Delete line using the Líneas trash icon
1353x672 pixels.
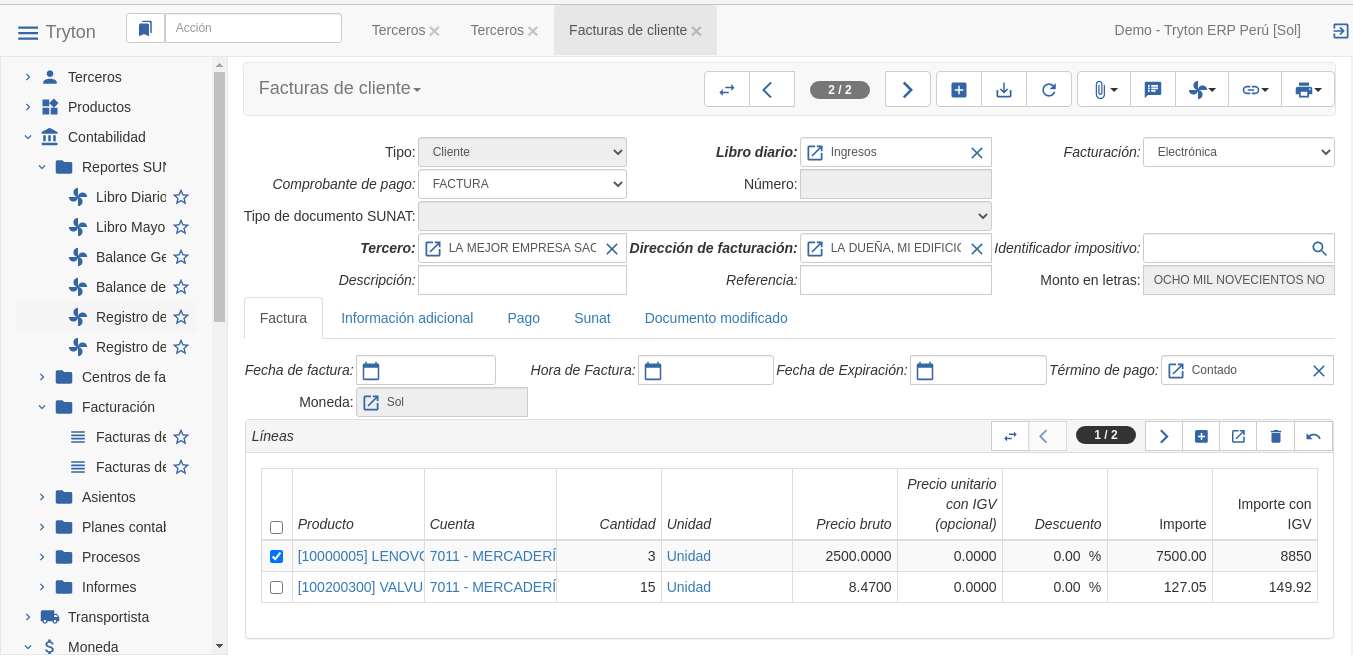1276,436
